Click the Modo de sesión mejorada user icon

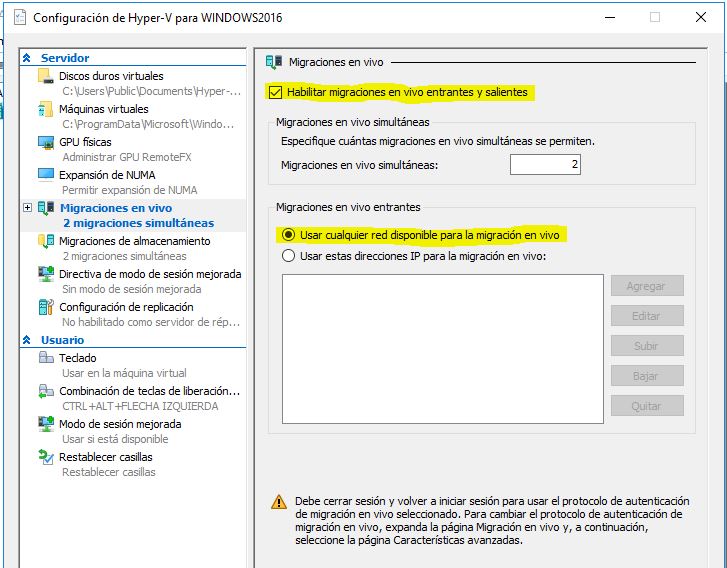click(x=45, y=424)
